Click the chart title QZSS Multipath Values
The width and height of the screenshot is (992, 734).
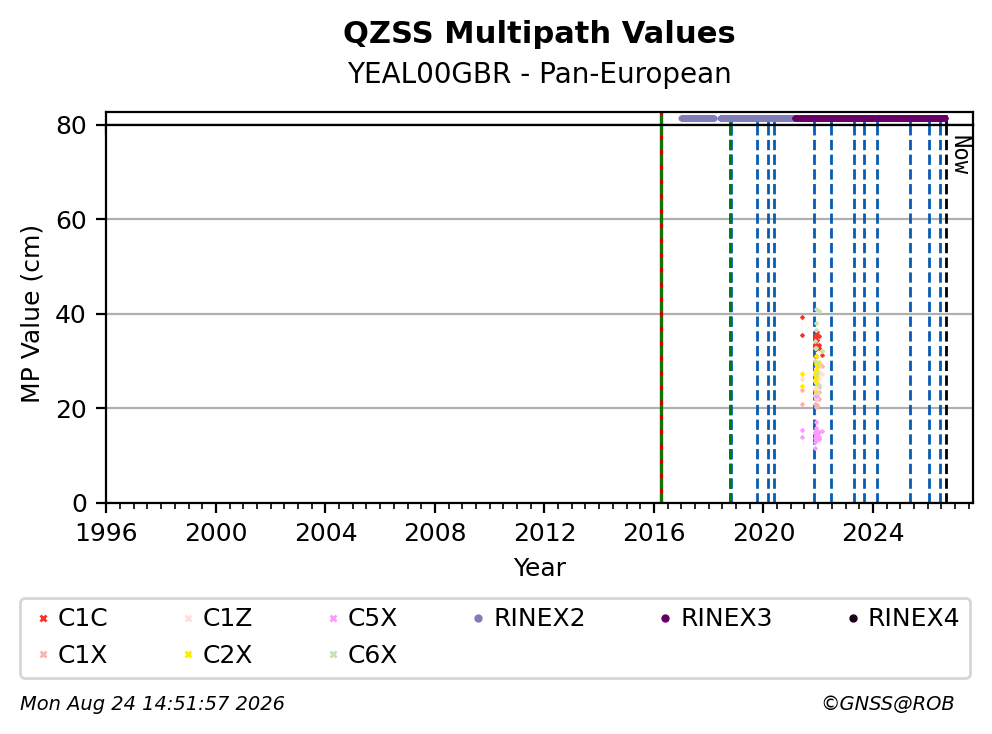click(539, 33)
